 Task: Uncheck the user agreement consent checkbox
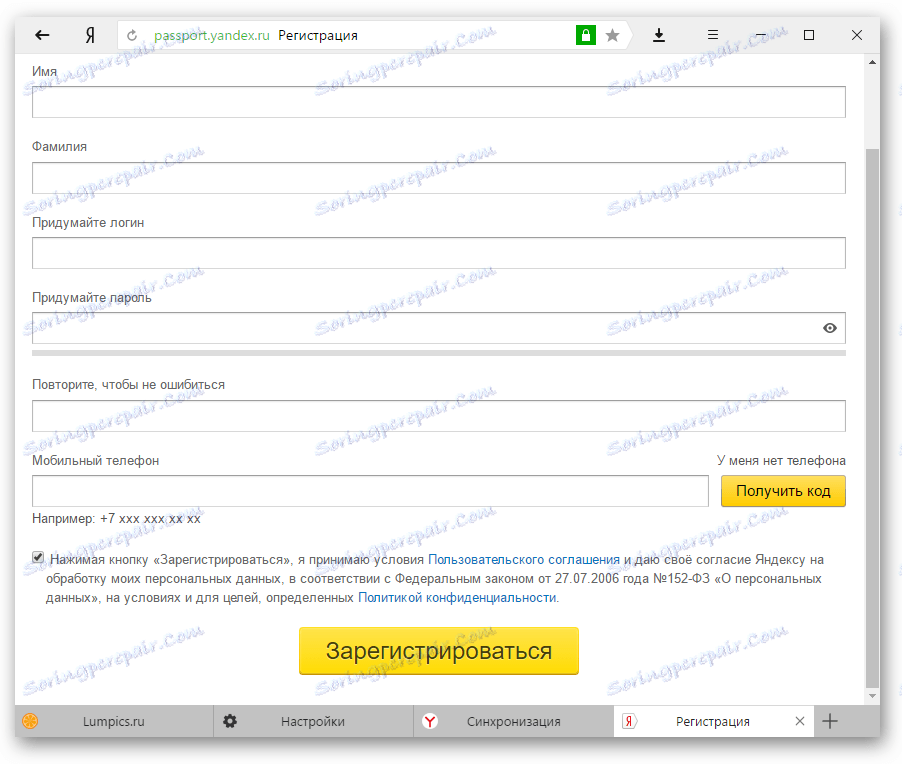pos(37,557)
